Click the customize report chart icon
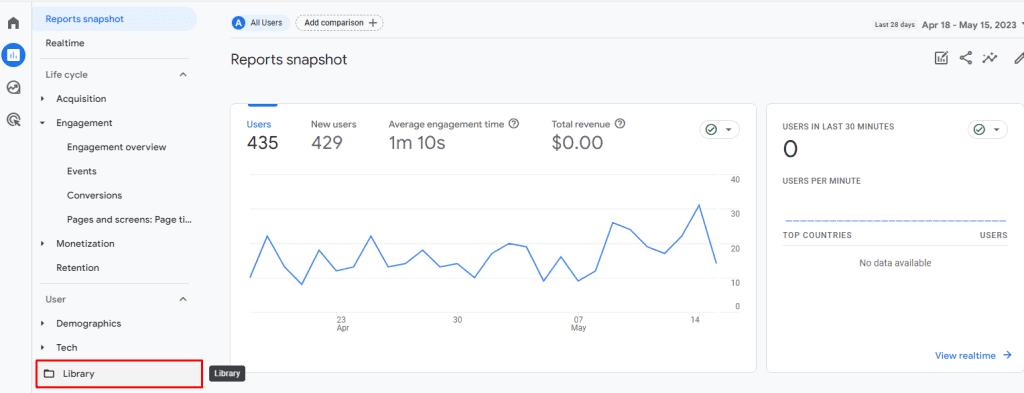This screenshot has width=1024, height=393. (x=941, y=58)
